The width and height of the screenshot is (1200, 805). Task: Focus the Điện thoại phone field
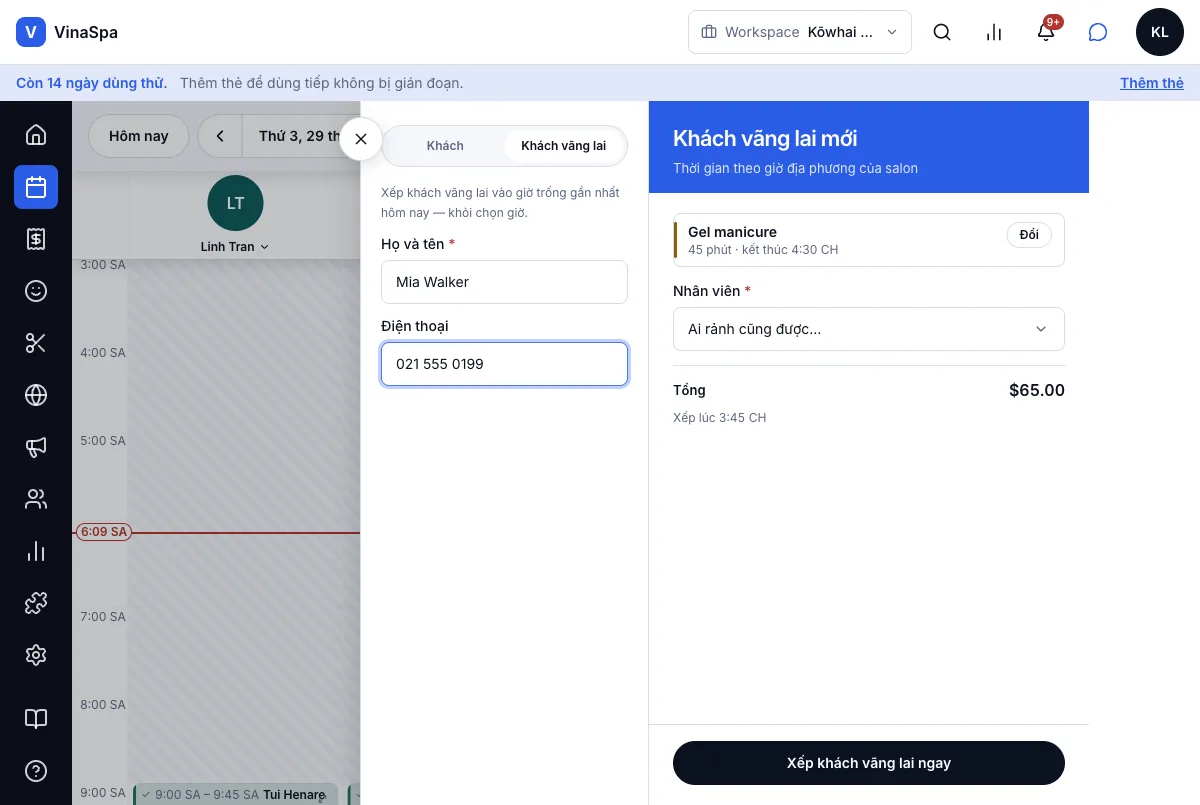click(504, 364)
